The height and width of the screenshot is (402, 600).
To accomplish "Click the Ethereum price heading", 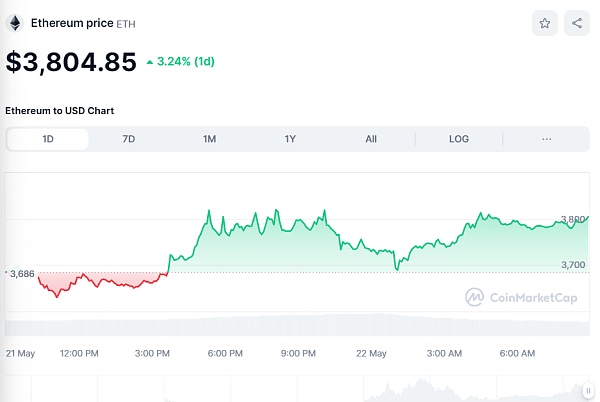I will click(71, 22).
